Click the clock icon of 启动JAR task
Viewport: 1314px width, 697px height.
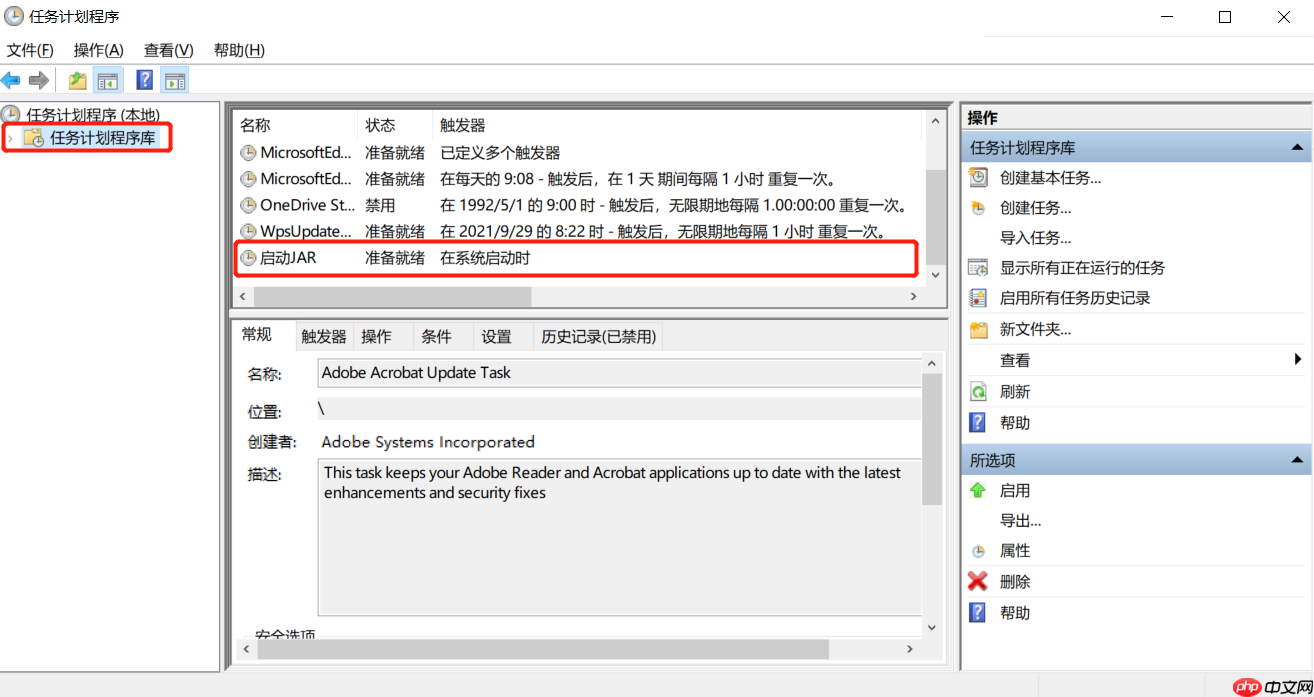point(248,258)
